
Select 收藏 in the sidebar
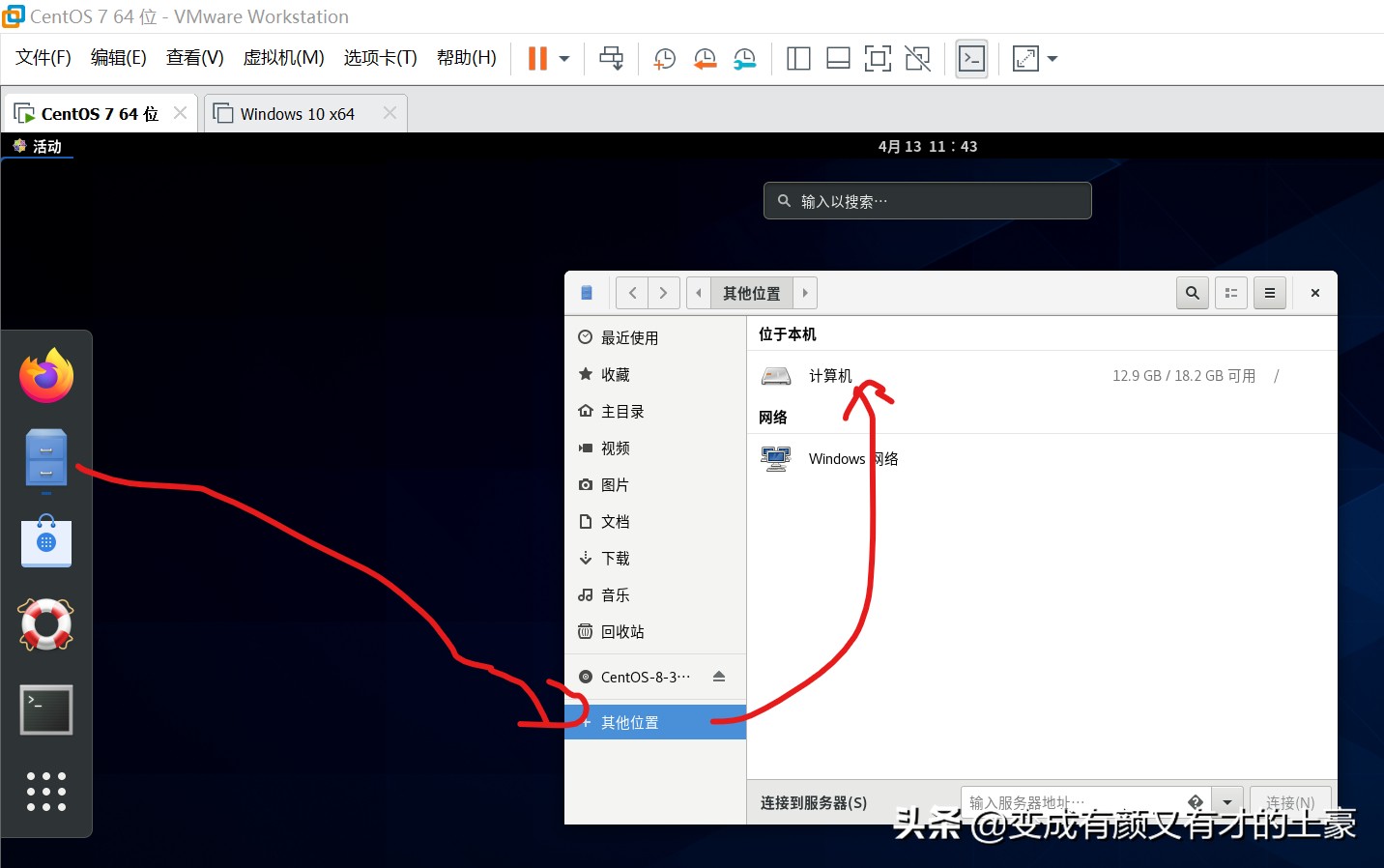655,374
